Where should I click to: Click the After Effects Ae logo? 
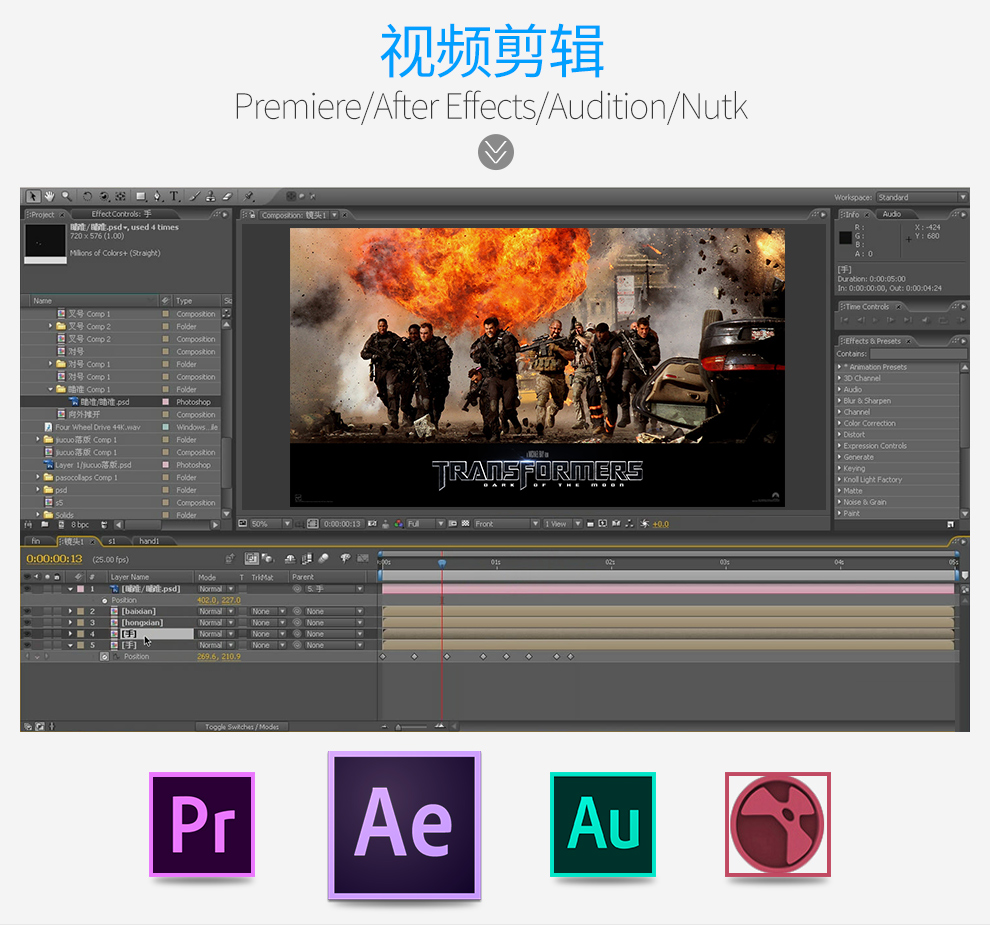pos(404,825)
